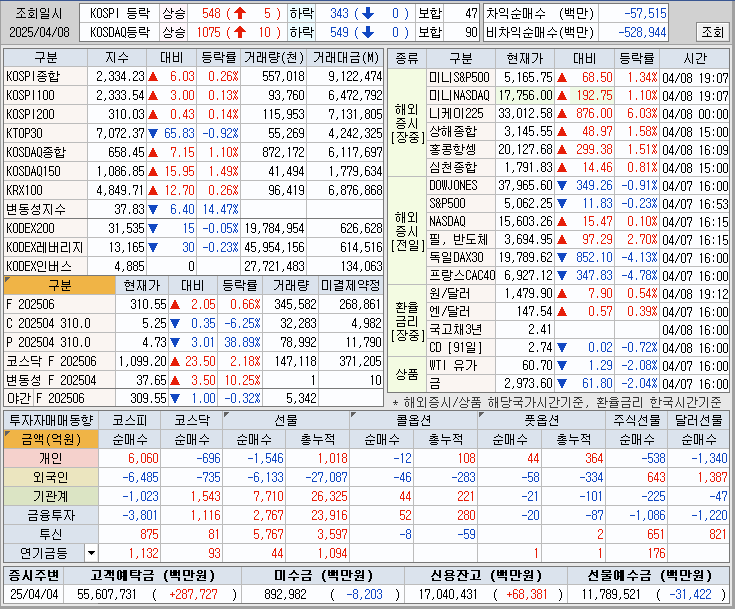
Task: Select the KOSDAQ종합 row label
Action: pyautogui.click(x=45, y=152)
